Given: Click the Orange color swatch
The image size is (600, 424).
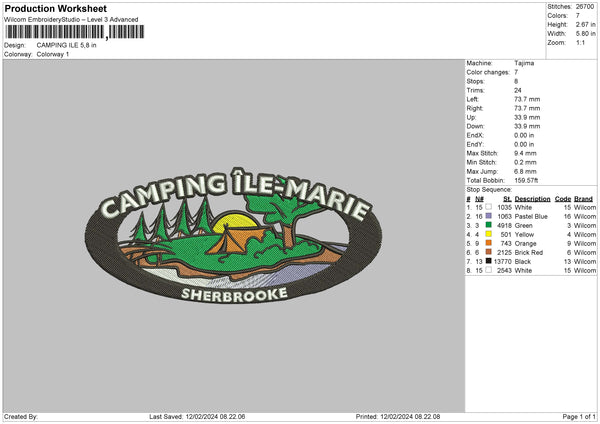Looking at the screenshot, I should pyautogui.click(x=489, y=243).
